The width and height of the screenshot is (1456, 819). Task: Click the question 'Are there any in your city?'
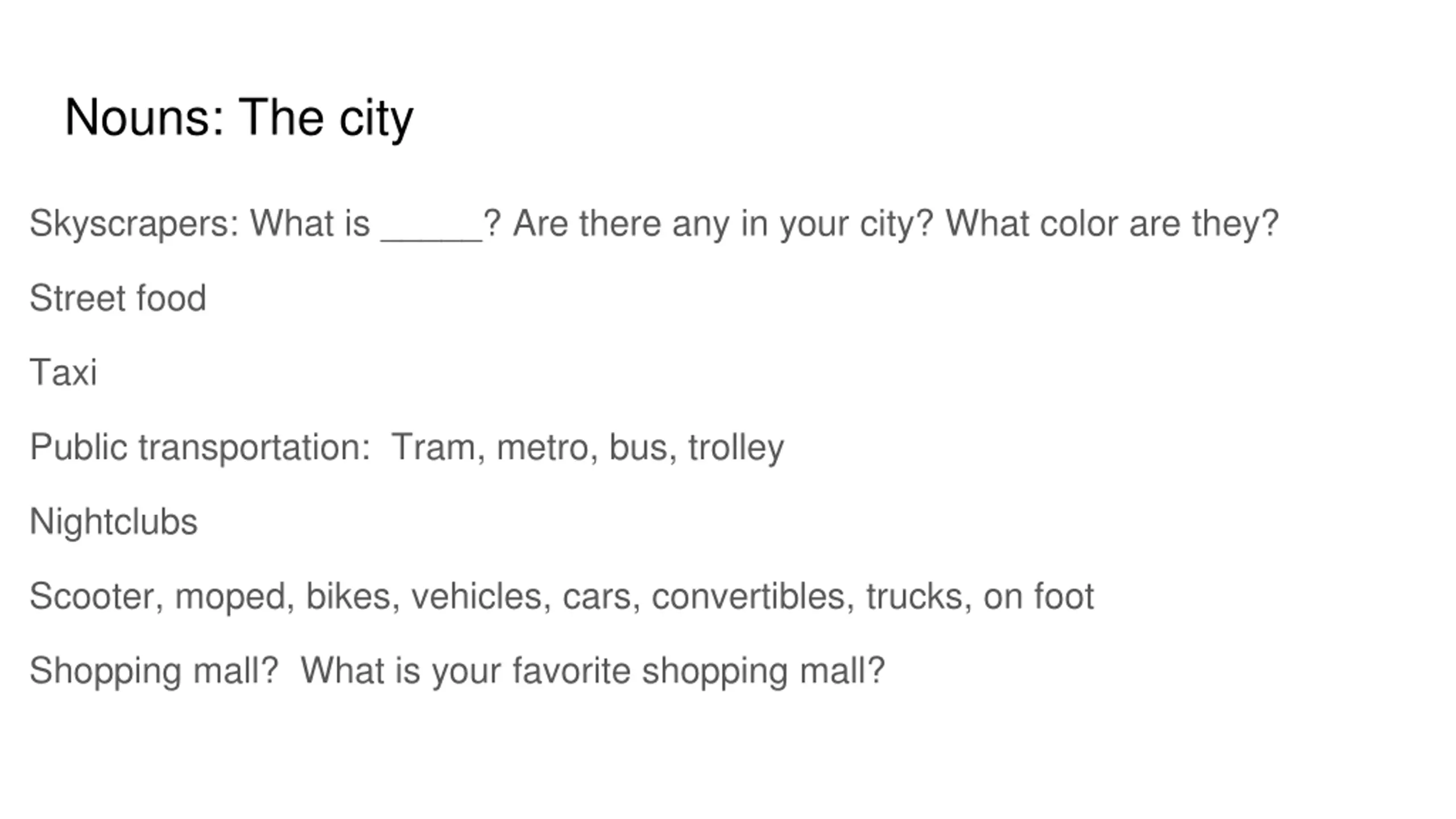pos(723,224)
